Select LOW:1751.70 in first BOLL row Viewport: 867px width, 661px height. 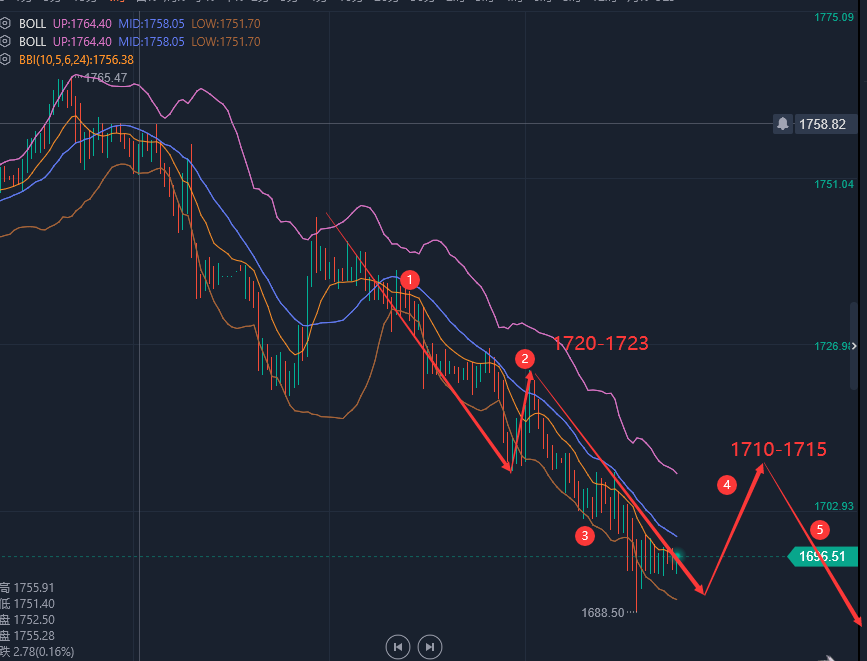coord(226,23)
